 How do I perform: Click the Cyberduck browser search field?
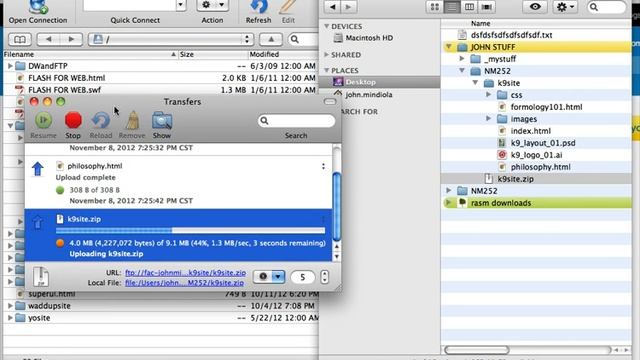coord(304,40)
